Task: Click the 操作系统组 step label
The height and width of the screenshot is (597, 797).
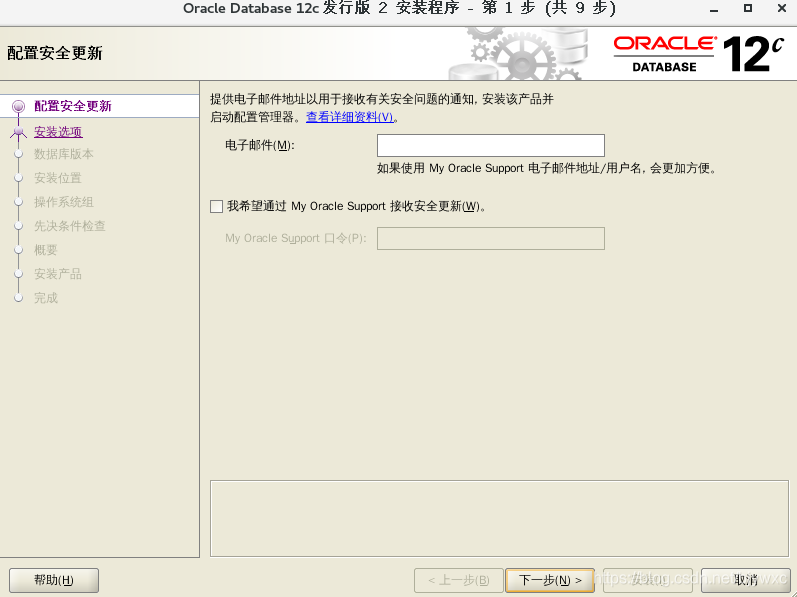Action: click(64, 202)
